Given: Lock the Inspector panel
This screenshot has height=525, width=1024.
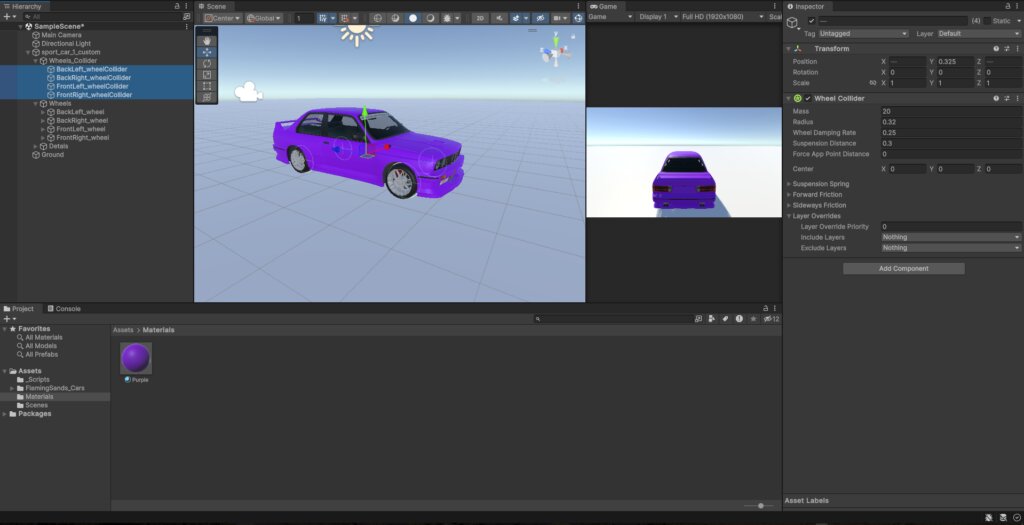Looking at the screenshot, I should point(1007,6).
